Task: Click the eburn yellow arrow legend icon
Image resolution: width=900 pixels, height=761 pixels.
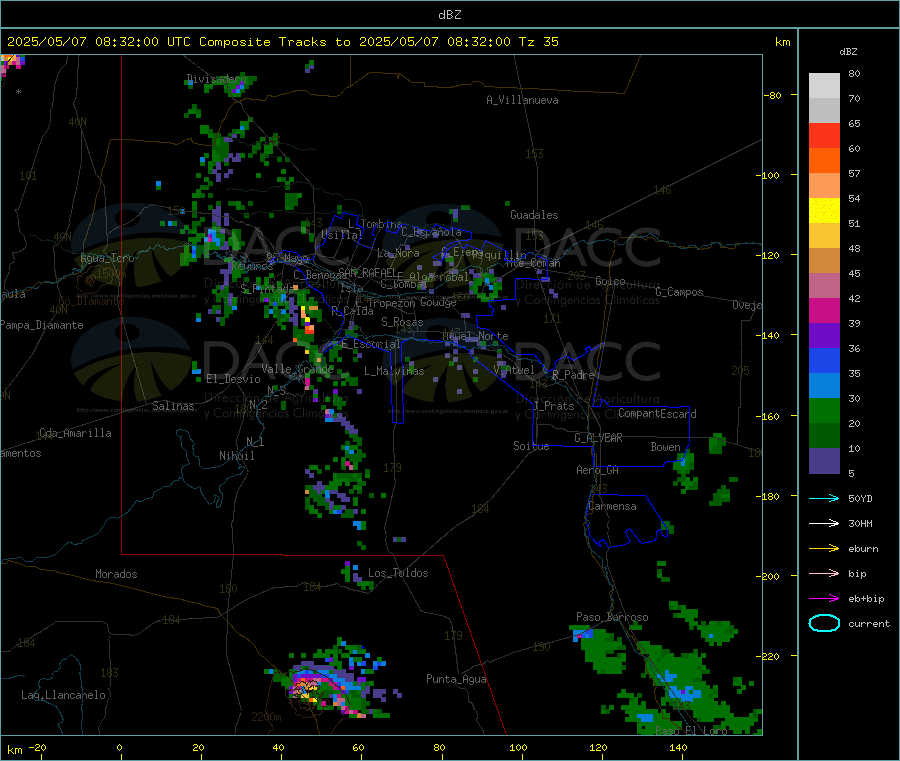Action: (824, 549)
